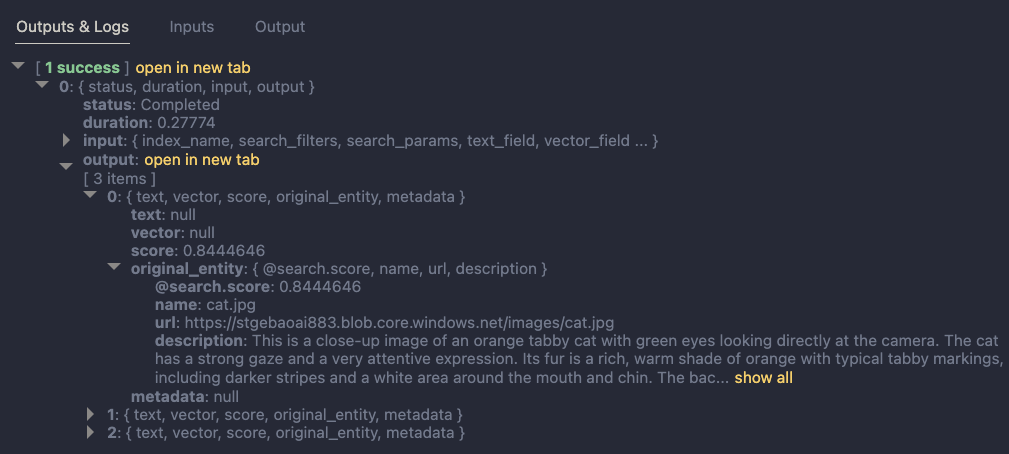Open output in new tab

[202, 159]
